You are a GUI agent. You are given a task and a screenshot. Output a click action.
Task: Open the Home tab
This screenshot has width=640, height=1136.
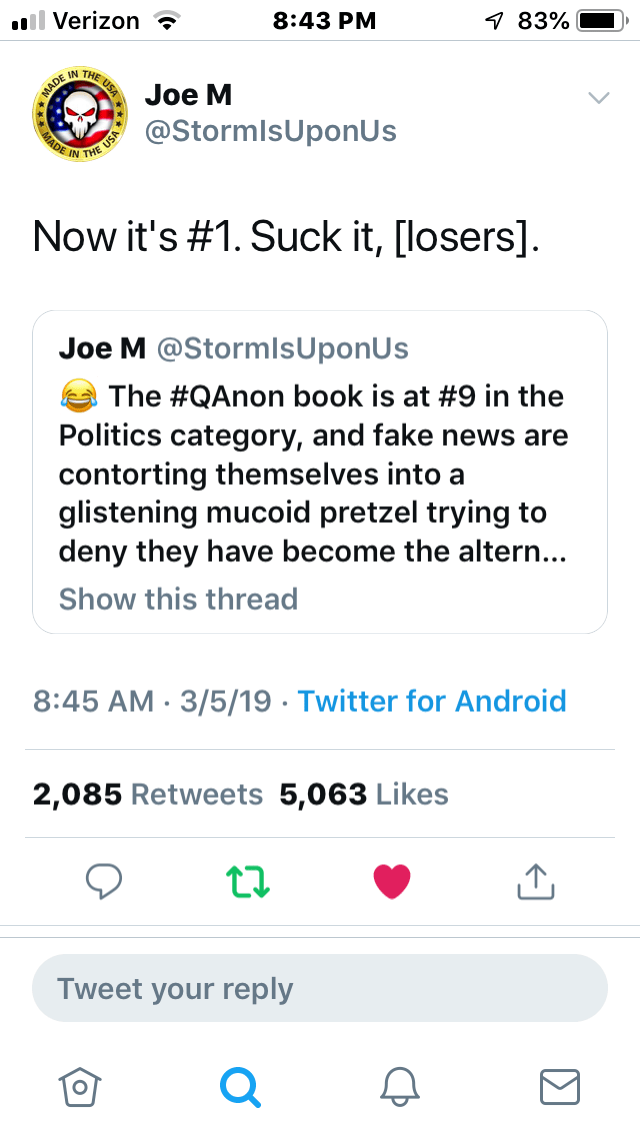[80, 1086]
